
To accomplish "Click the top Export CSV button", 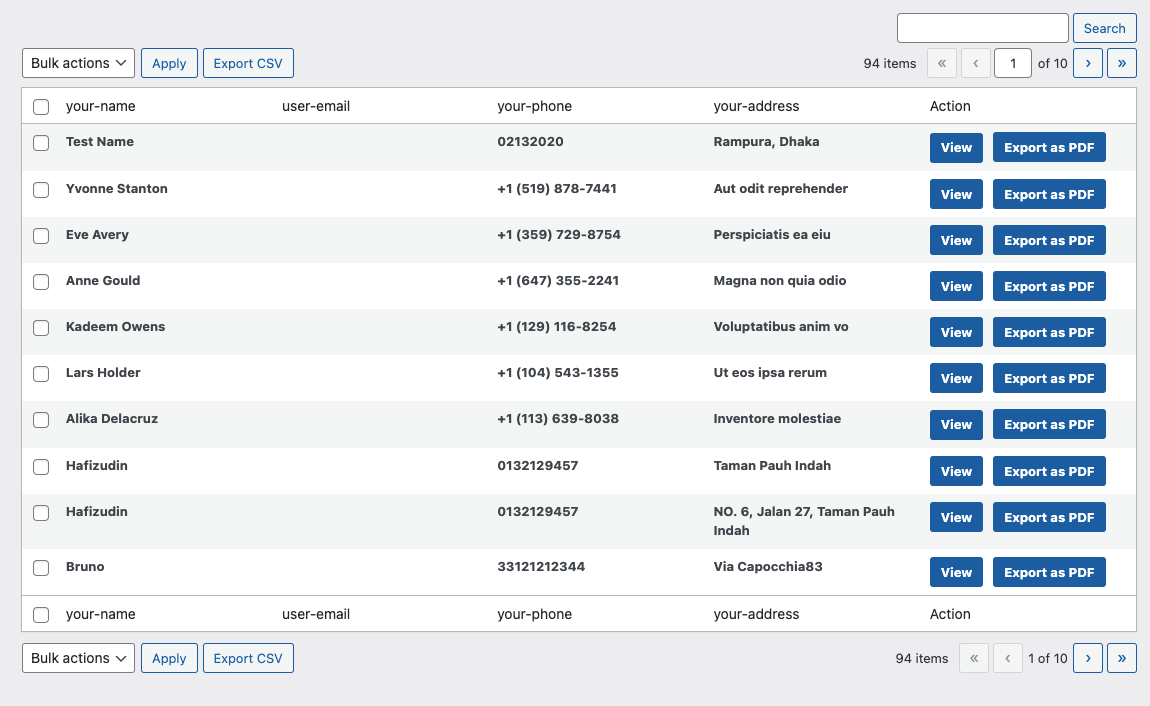I will click(248, 63).
